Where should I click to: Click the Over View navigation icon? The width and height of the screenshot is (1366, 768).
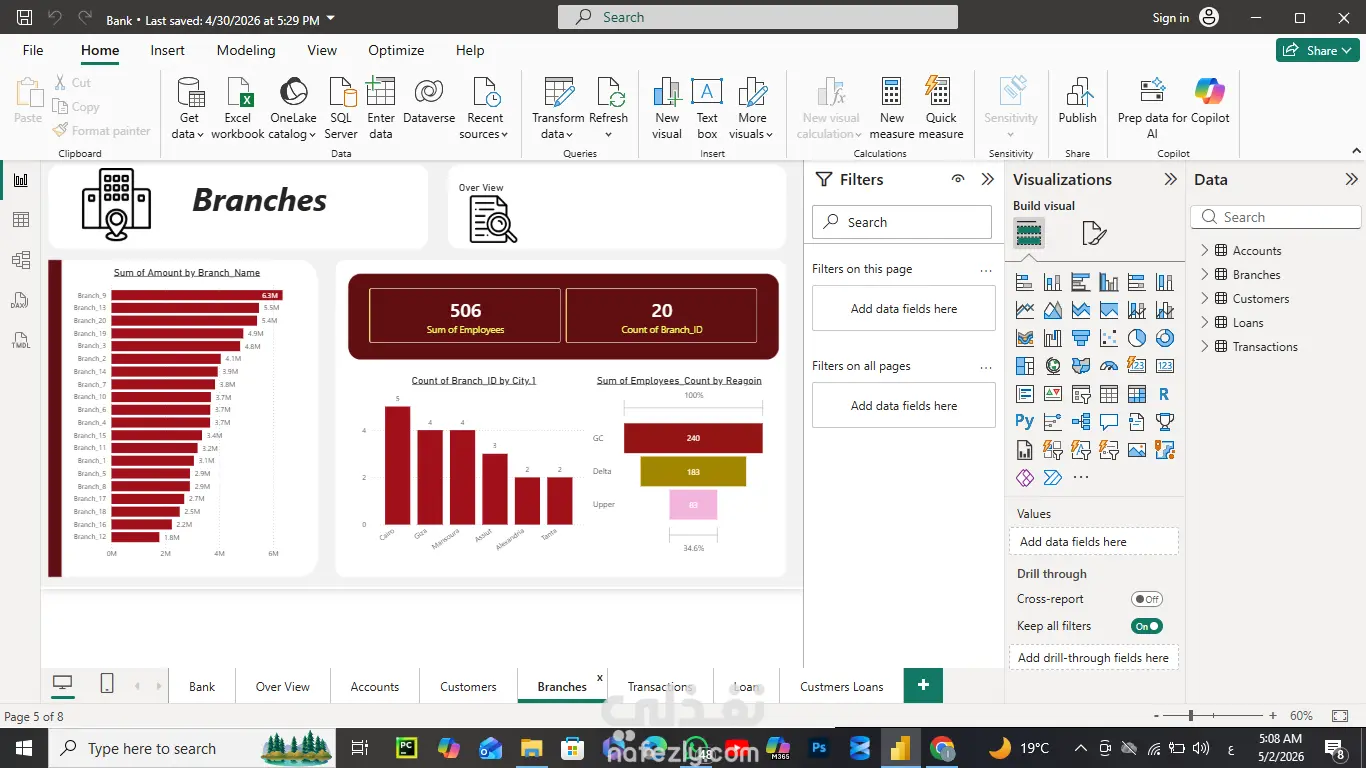pos(493,217)
